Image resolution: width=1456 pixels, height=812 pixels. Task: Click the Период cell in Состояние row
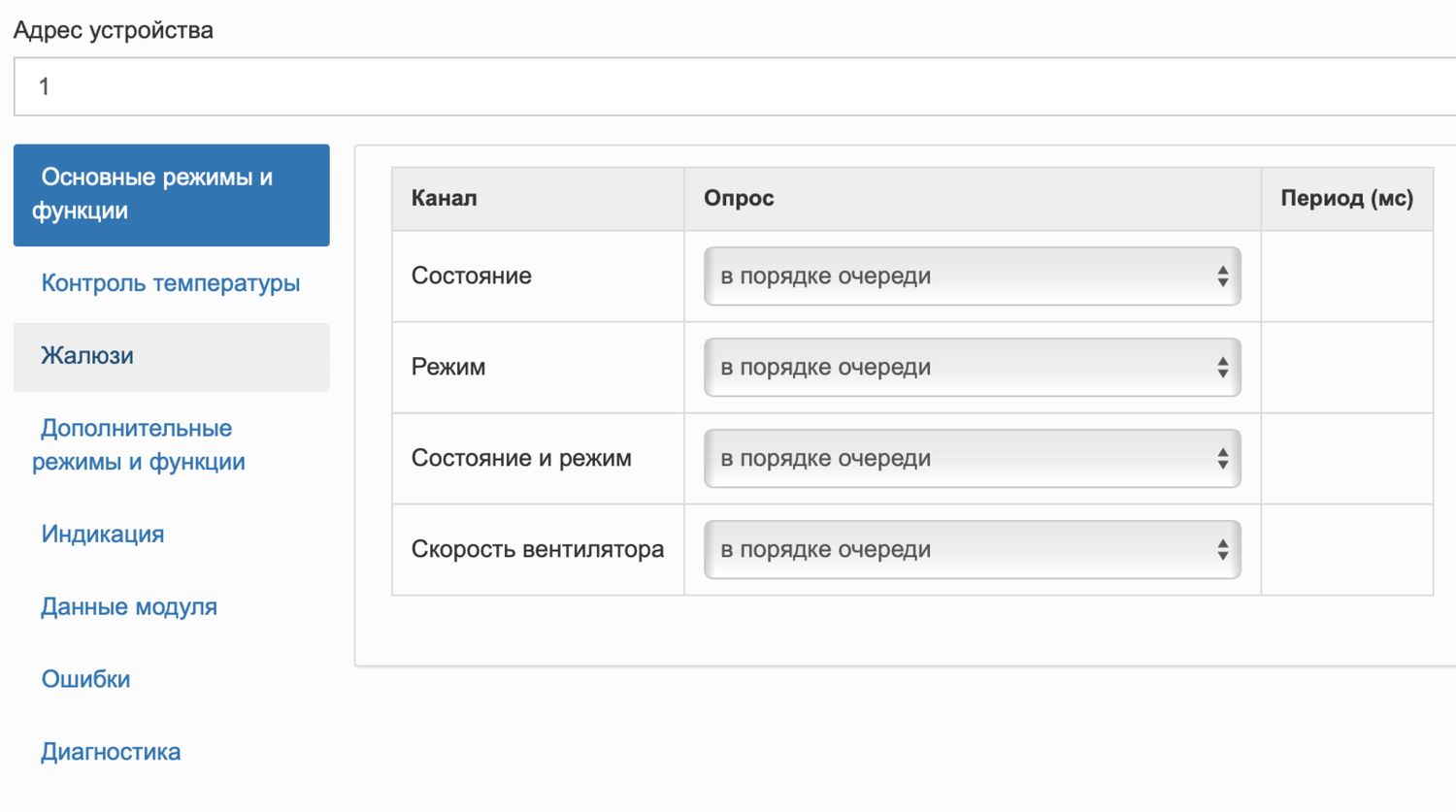pyautogui.click(x=1346, y=276)
